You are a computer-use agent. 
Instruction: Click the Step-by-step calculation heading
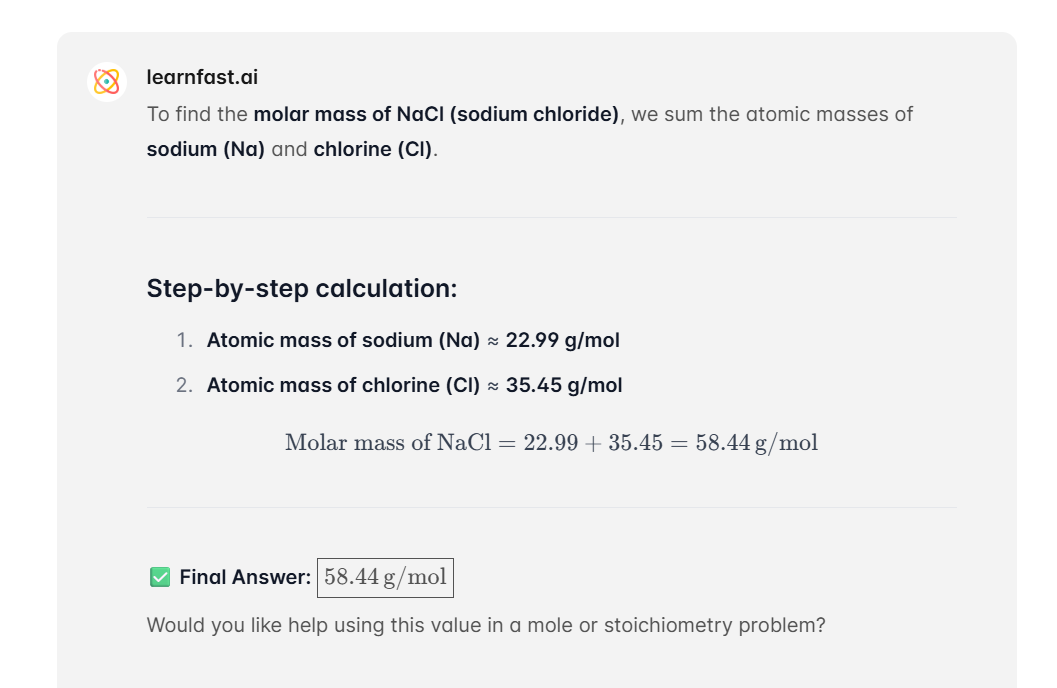coord(302,288)
